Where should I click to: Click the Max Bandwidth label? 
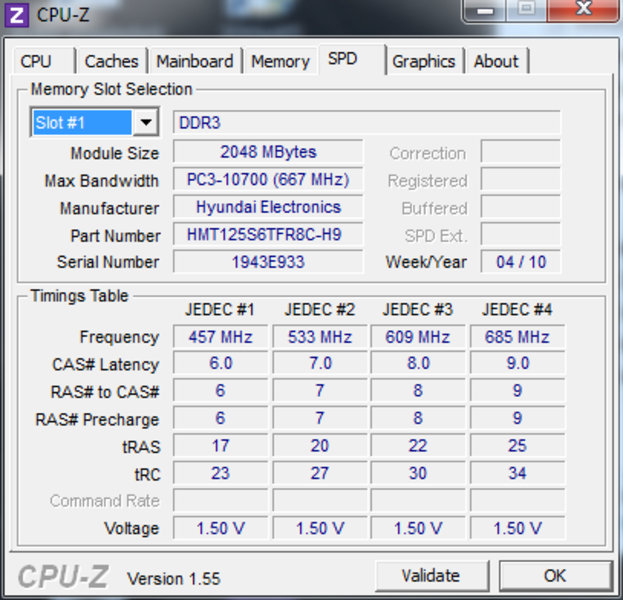[102, 181]
